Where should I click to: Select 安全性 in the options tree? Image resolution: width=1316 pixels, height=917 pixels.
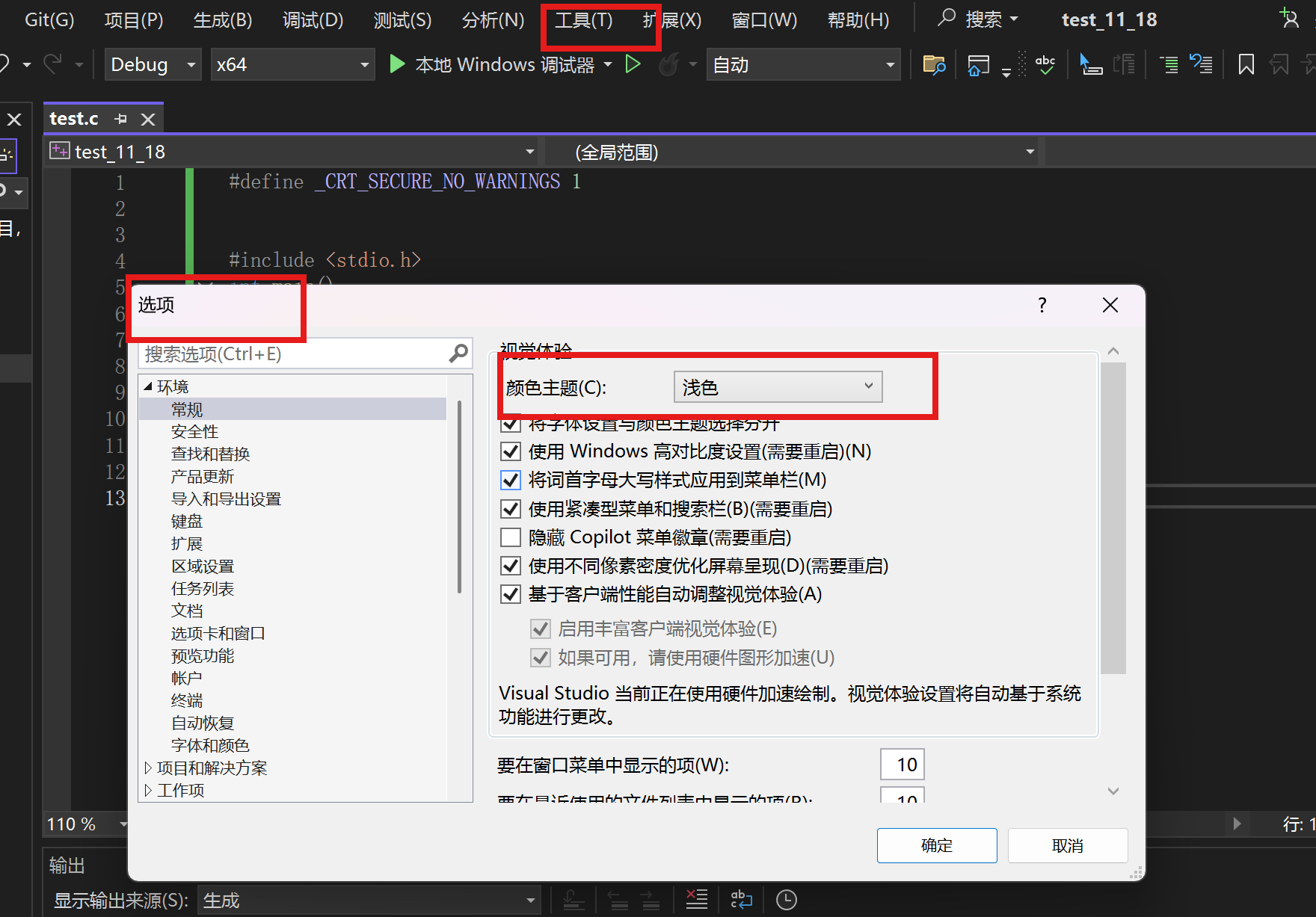pos(194,431)
